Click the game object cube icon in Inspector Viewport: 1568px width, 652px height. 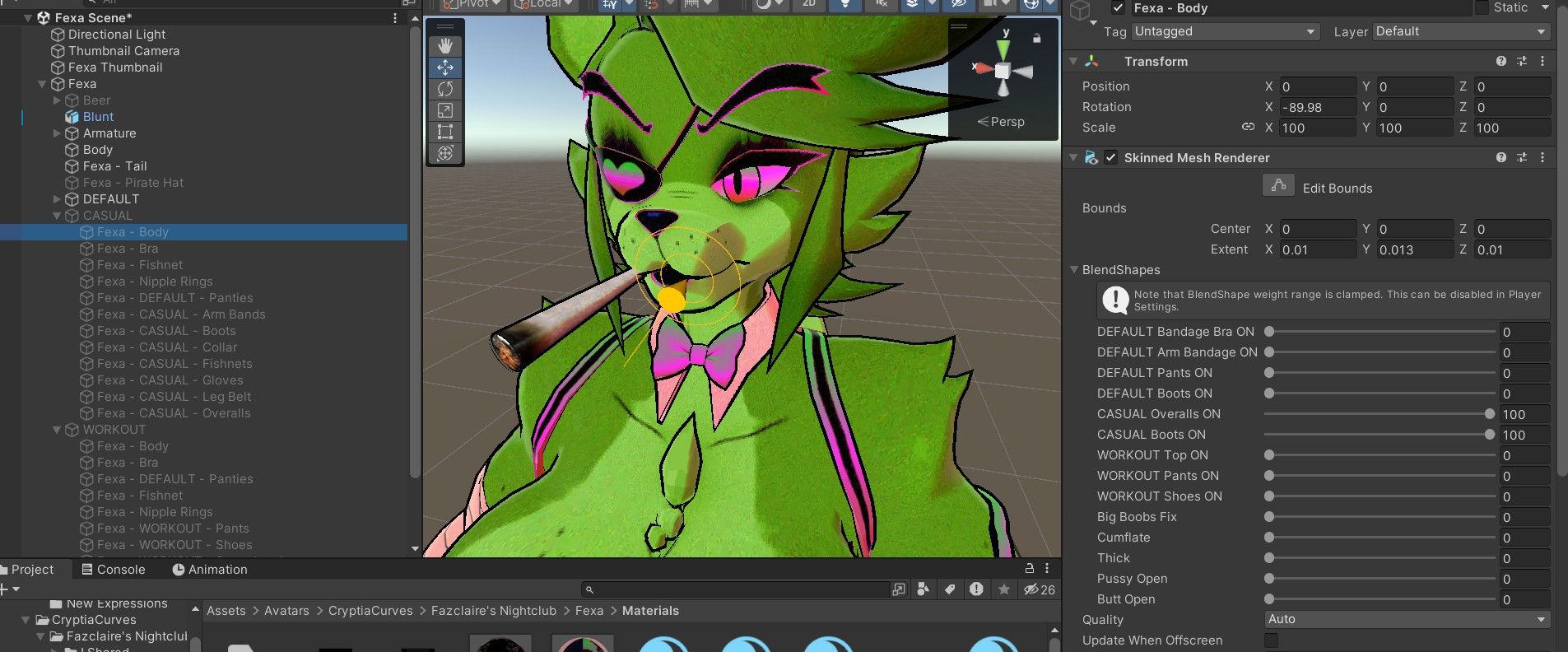pos(1081,10)
